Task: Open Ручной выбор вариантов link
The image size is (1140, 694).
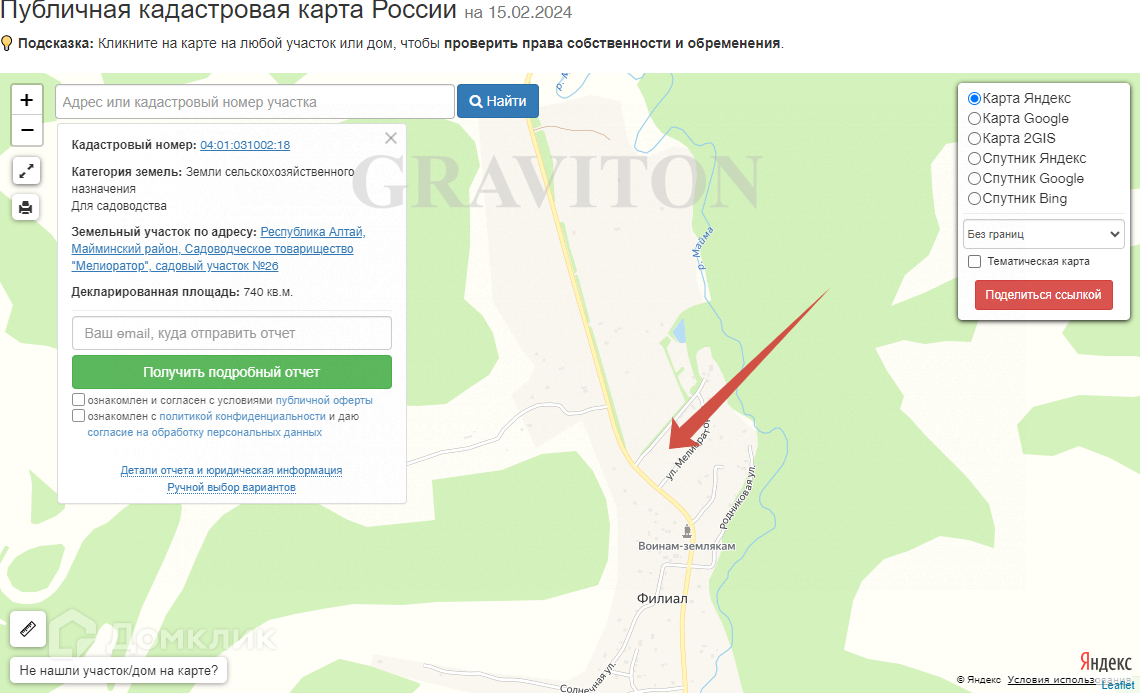Action: tap(231, 487)
